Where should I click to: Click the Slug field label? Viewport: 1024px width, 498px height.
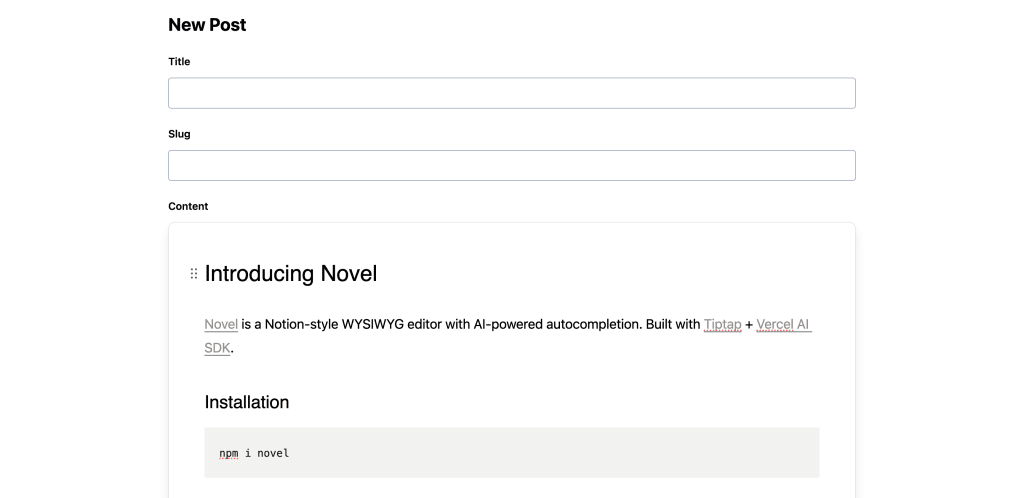point(179,134)
